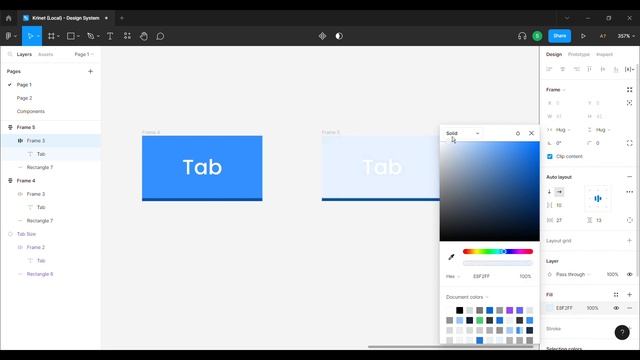Click the search icon in Layers panel
The height and width of the screenshot is (360, 640).
tap(10, 54)
